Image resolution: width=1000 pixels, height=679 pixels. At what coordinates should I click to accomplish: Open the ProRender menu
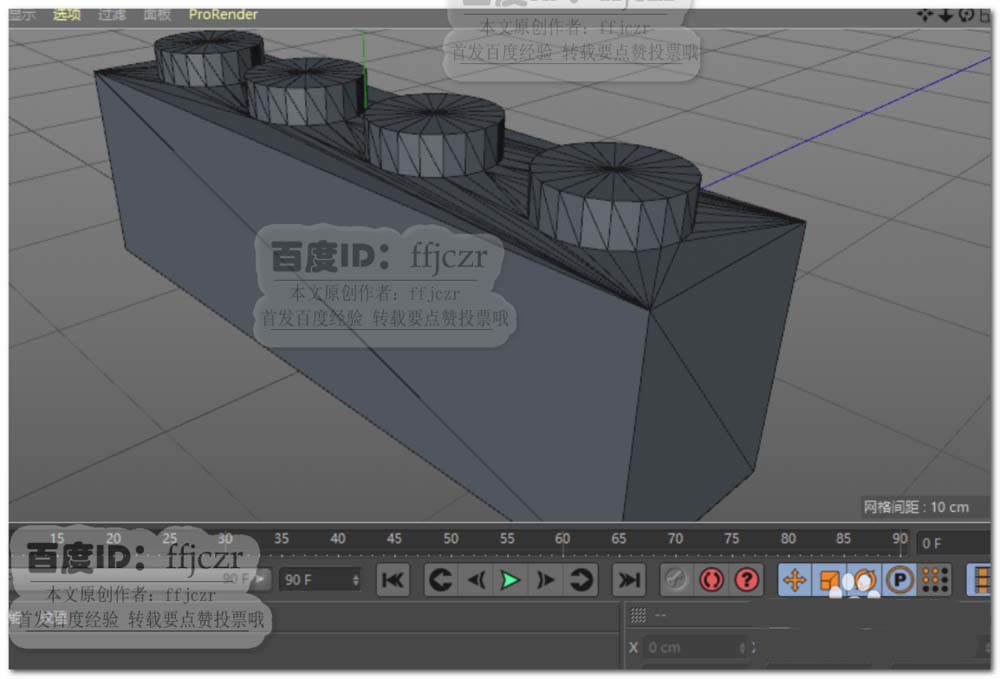click(223, 15)
